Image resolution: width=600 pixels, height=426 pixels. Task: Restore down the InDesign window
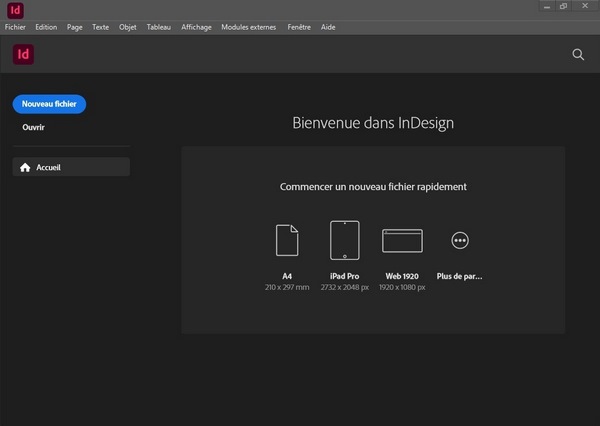(563, 6)
